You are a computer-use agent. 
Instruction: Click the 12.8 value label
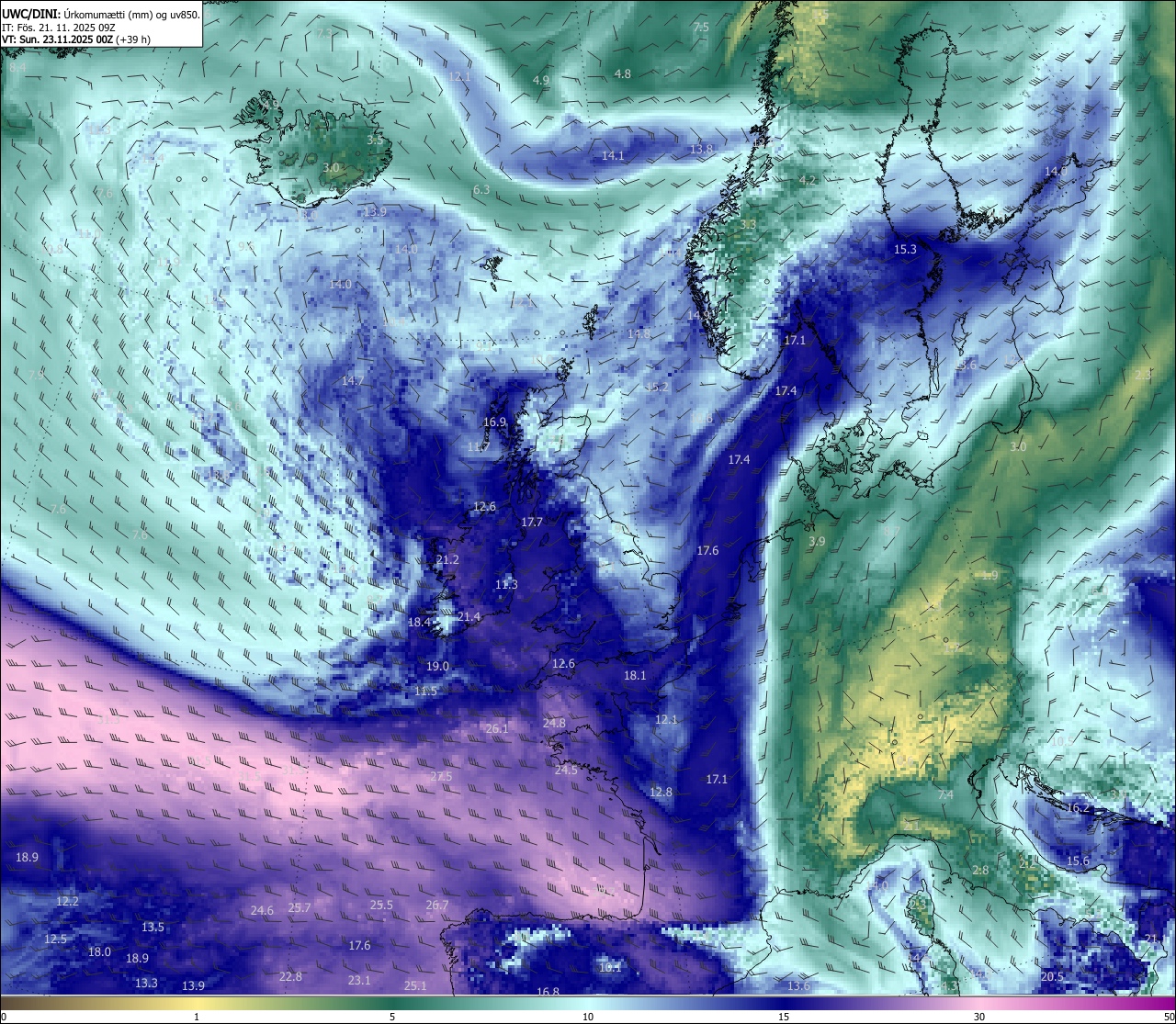[x=661, y=792]
